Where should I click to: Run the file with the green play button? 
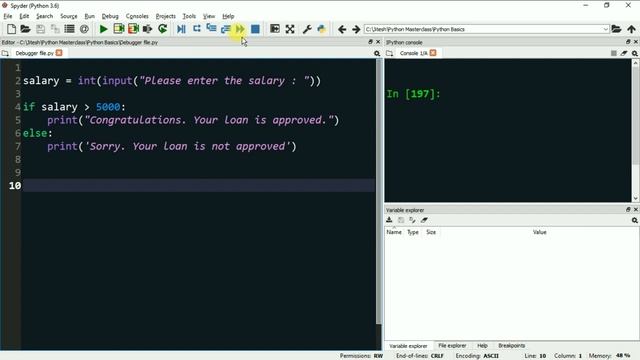(x=104, y=29)
